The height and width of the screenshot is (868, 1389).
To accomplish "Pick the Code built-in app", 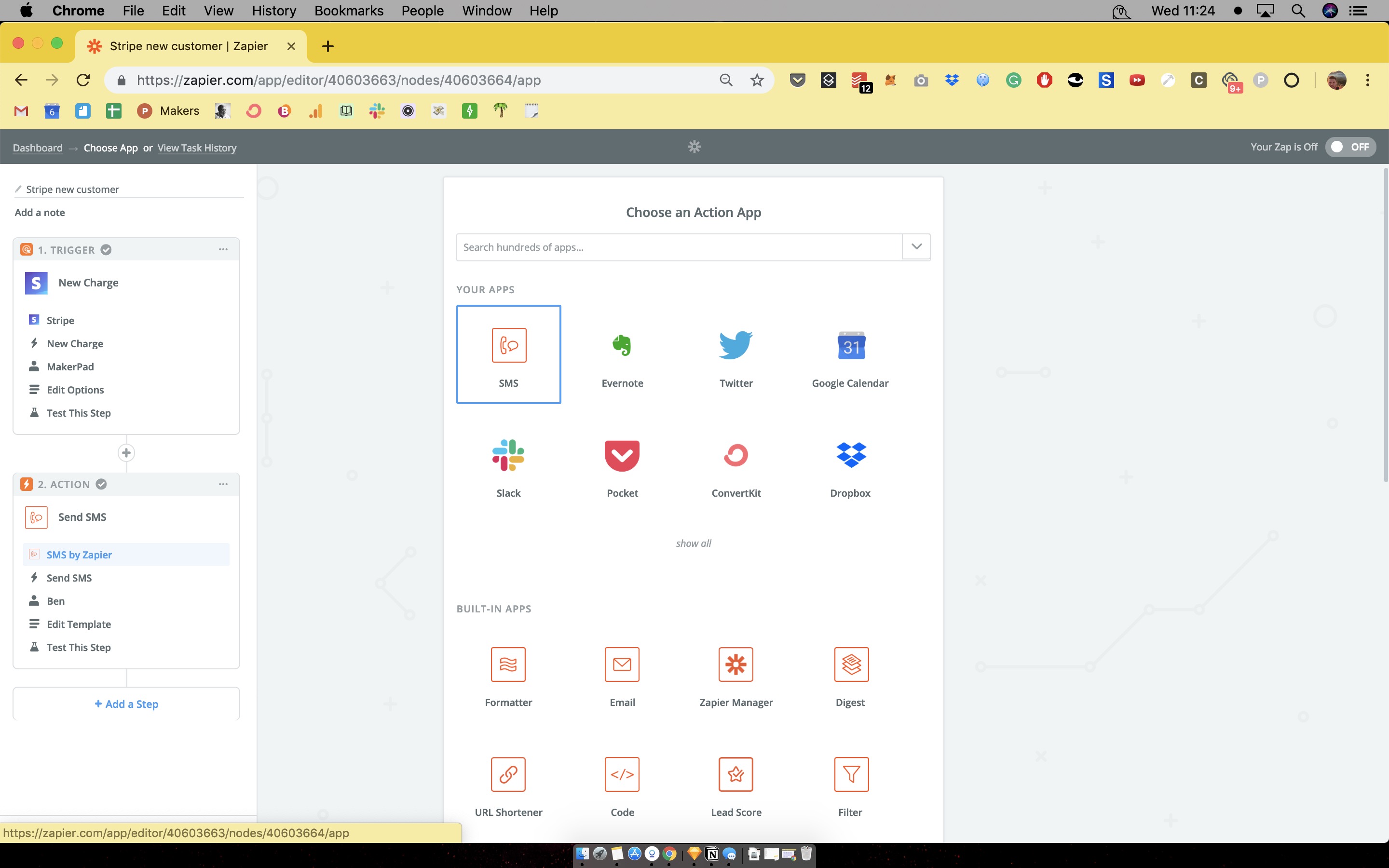I will (622, 787).
